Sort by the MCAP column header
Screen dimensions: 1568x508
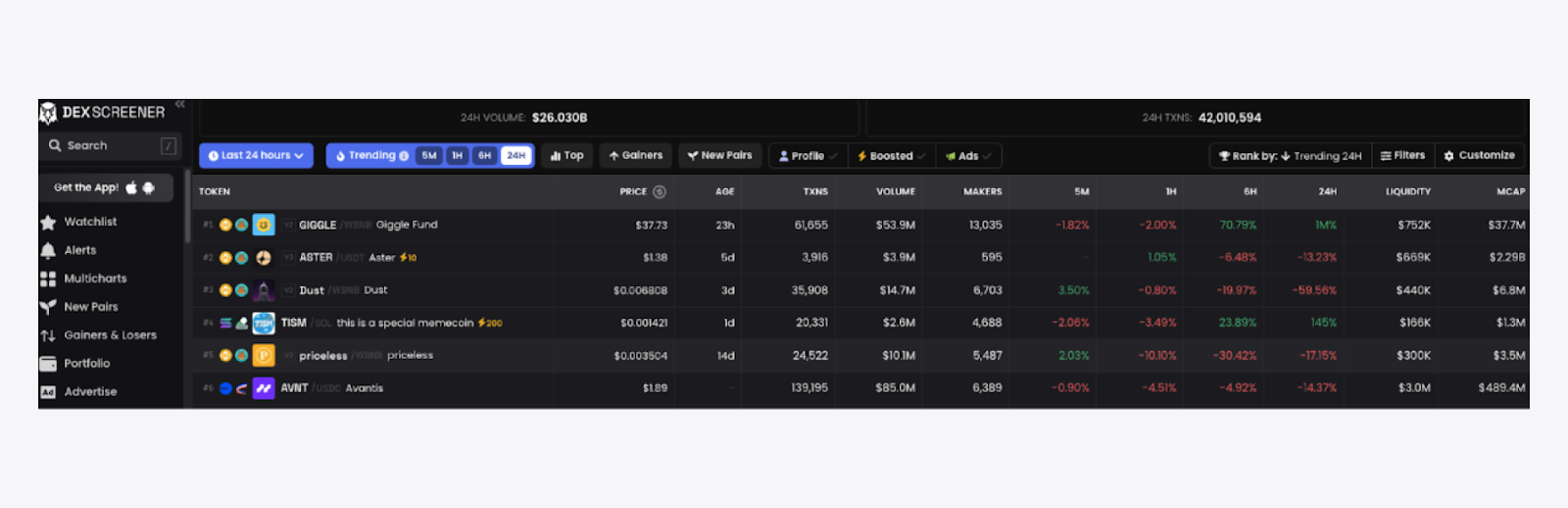[x=1510, y=191]
